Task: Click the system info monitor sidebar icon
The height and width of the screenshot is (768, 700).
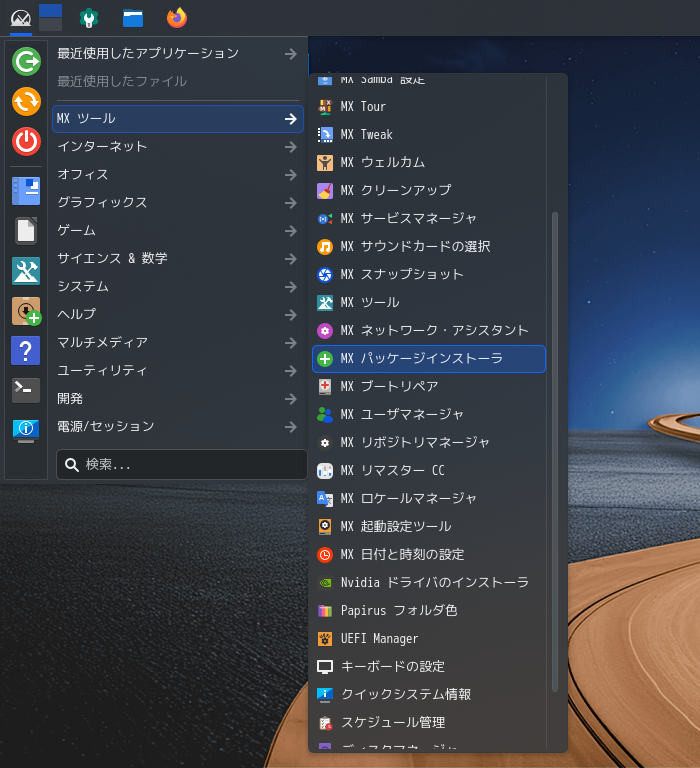Action: pyautogui.click(x=26, y=431)
